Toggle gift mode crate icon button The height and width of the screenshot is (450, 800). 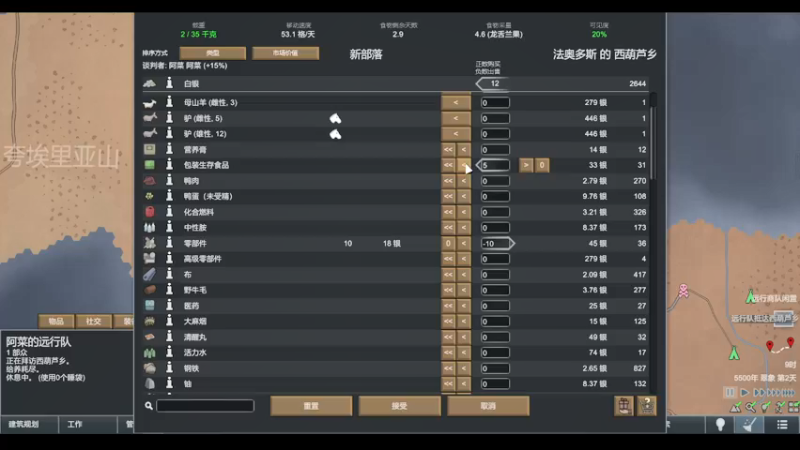623,406
